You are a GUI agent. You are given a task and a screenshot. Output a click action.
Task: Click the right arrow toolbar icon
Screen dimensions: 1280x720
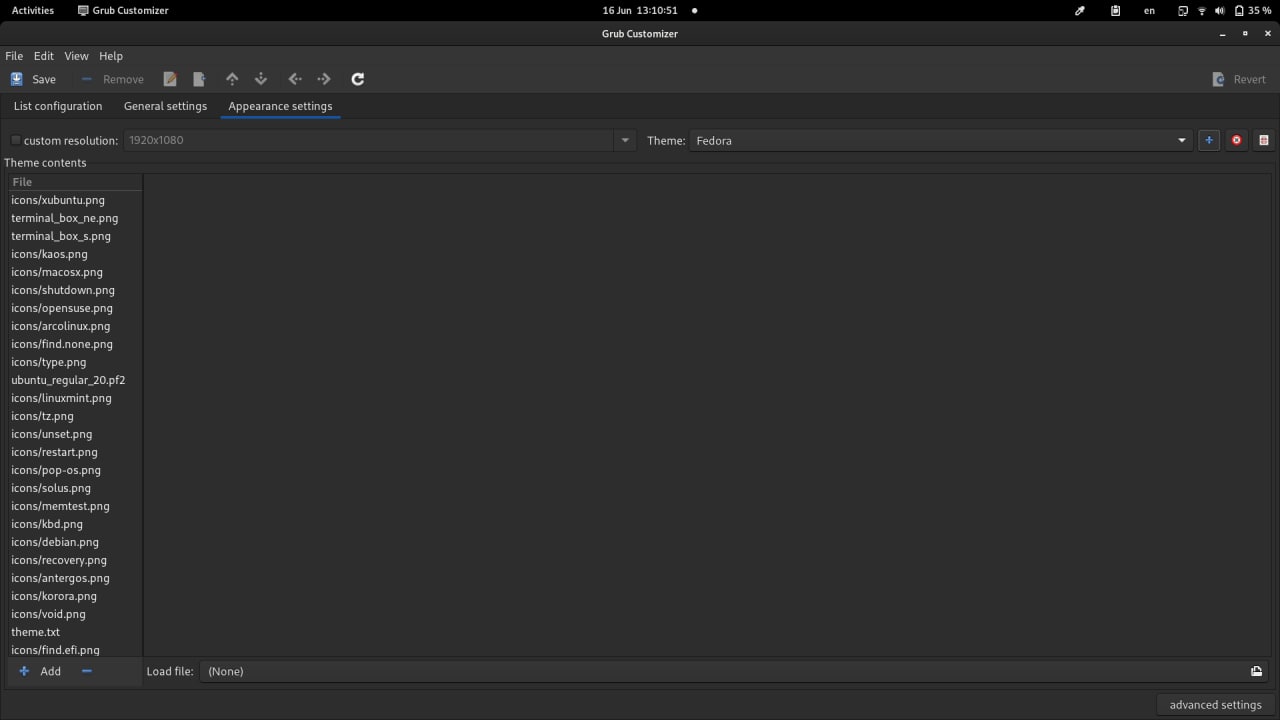click(324, 79)
